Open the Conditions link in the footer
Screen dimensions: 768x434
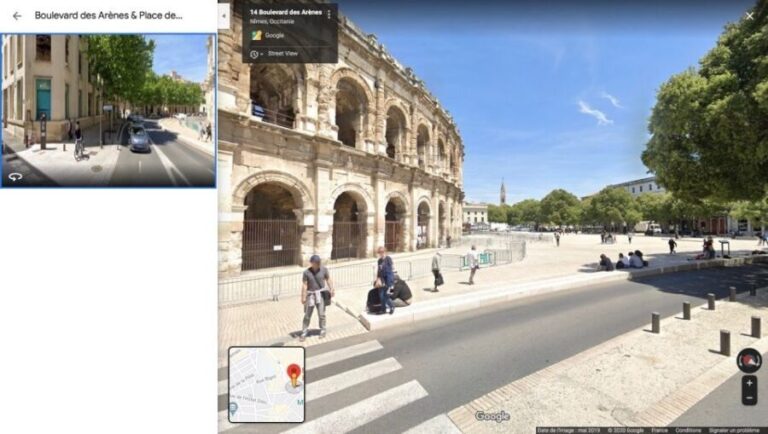click(x=688, y=430)
